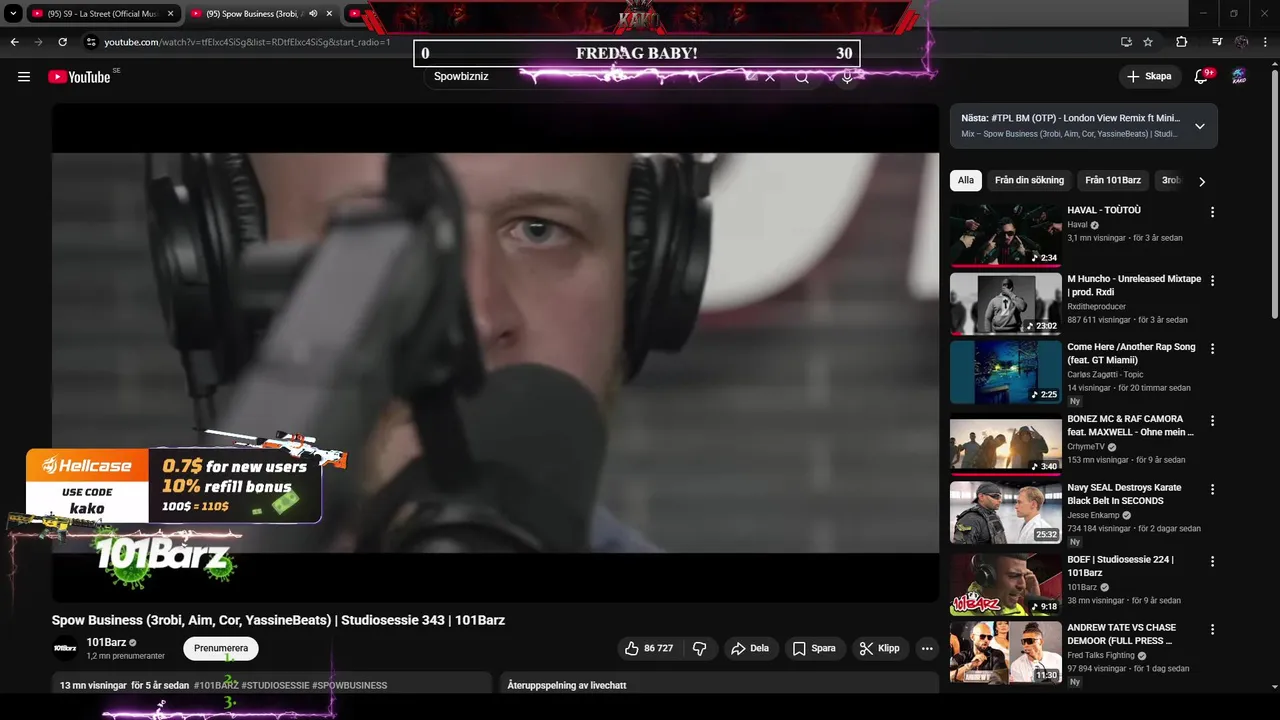Viewport: 1280px width, 720px height.
Task: Open the 101Barz channel avatar
Action: pos(65,649)
